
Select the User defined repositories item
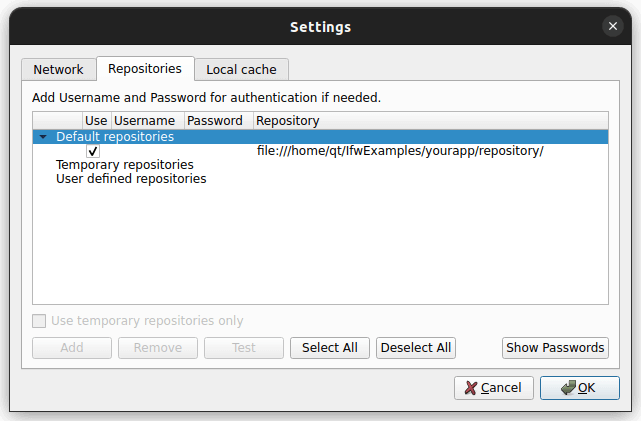131,179
